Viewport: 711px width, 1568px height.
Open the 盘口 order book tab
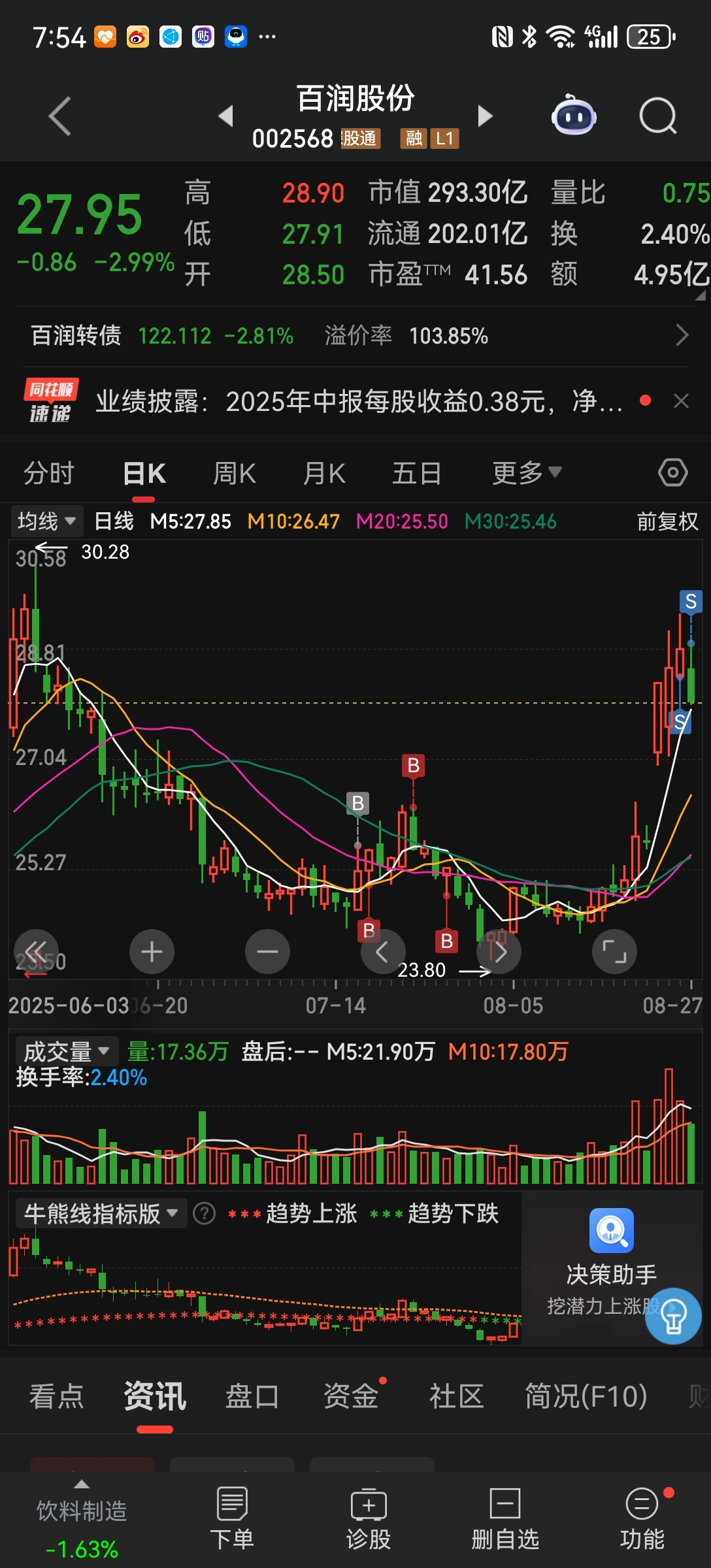(x=252, y=1396)
